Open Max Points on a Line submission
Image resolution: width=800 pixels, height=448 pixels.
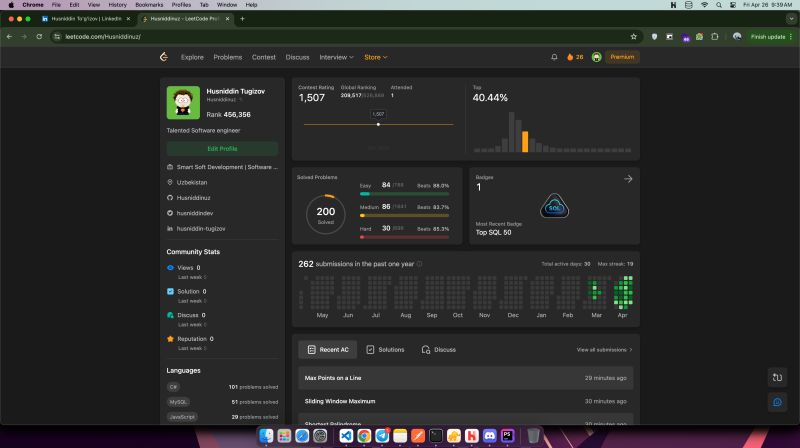466,378
